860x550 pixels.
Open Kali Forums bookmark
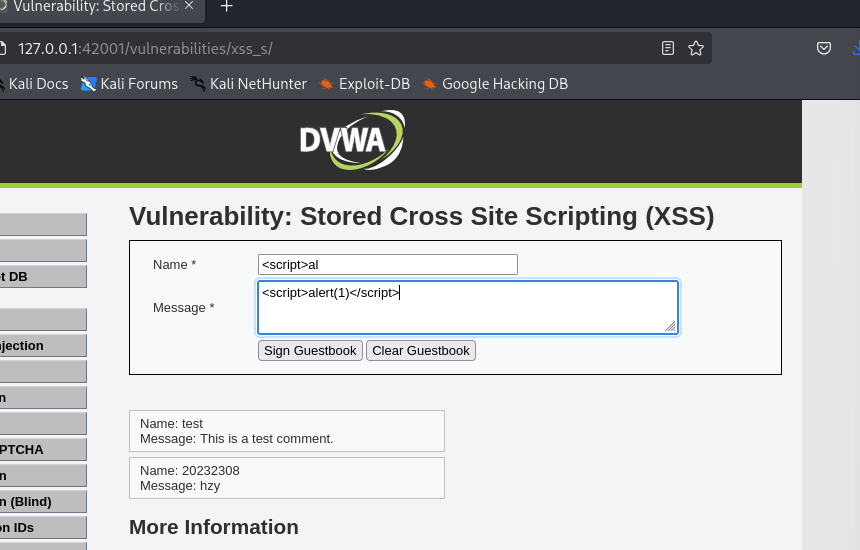[129, 84]
